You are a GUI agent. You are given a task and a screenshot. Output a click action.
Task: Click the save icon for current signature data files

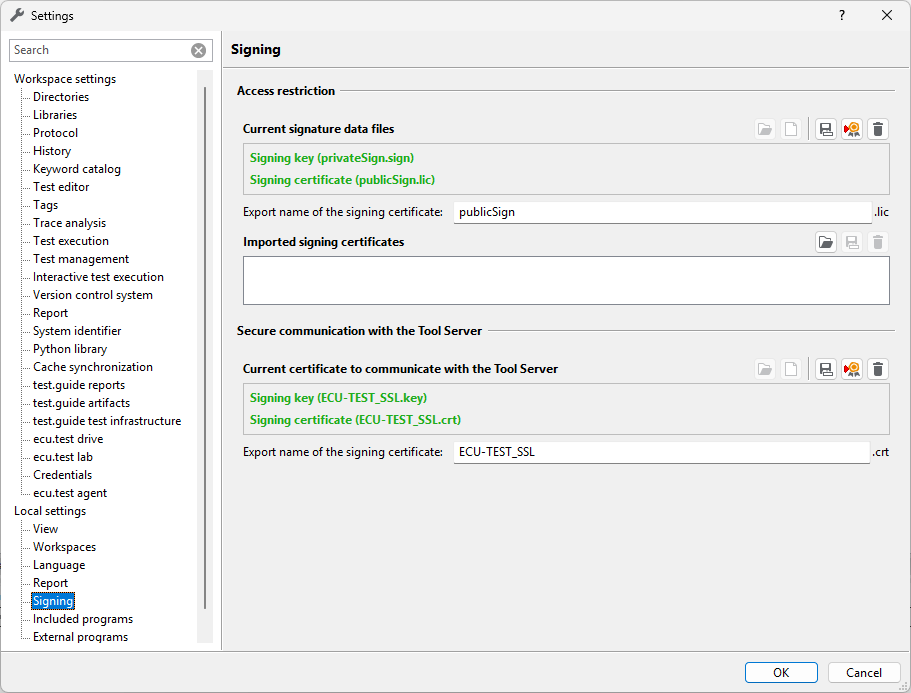click(x=826, y=129)
